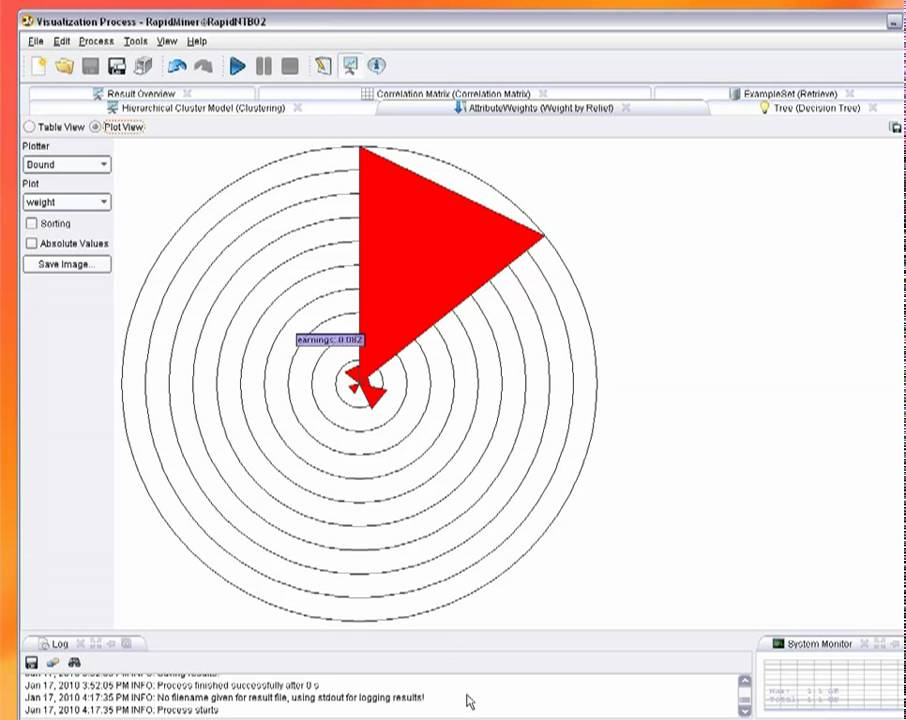Undo the last action with the blue arrow
Viewport: 906px width, 720px height.
point(177,66)
